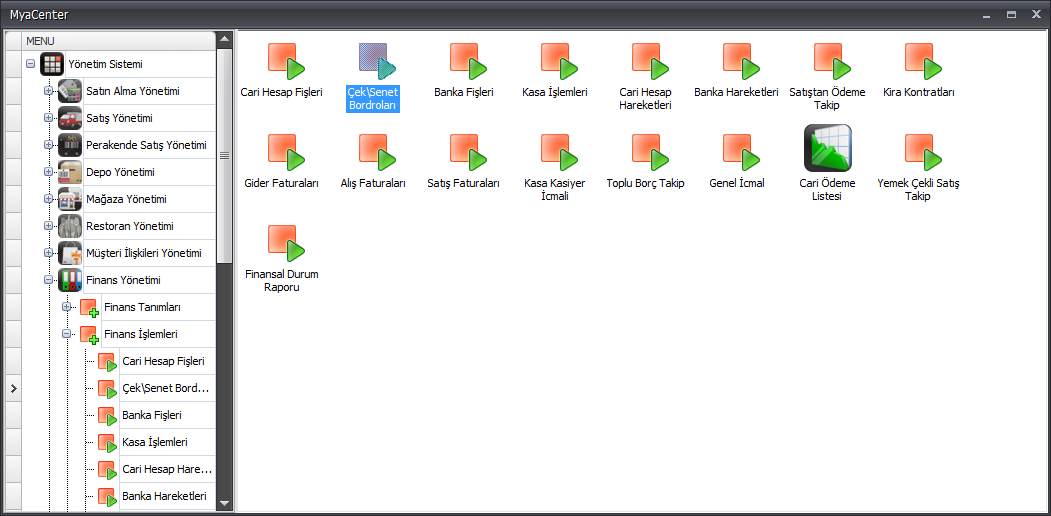Open the Satış Faturaları icon

(468, 152)
